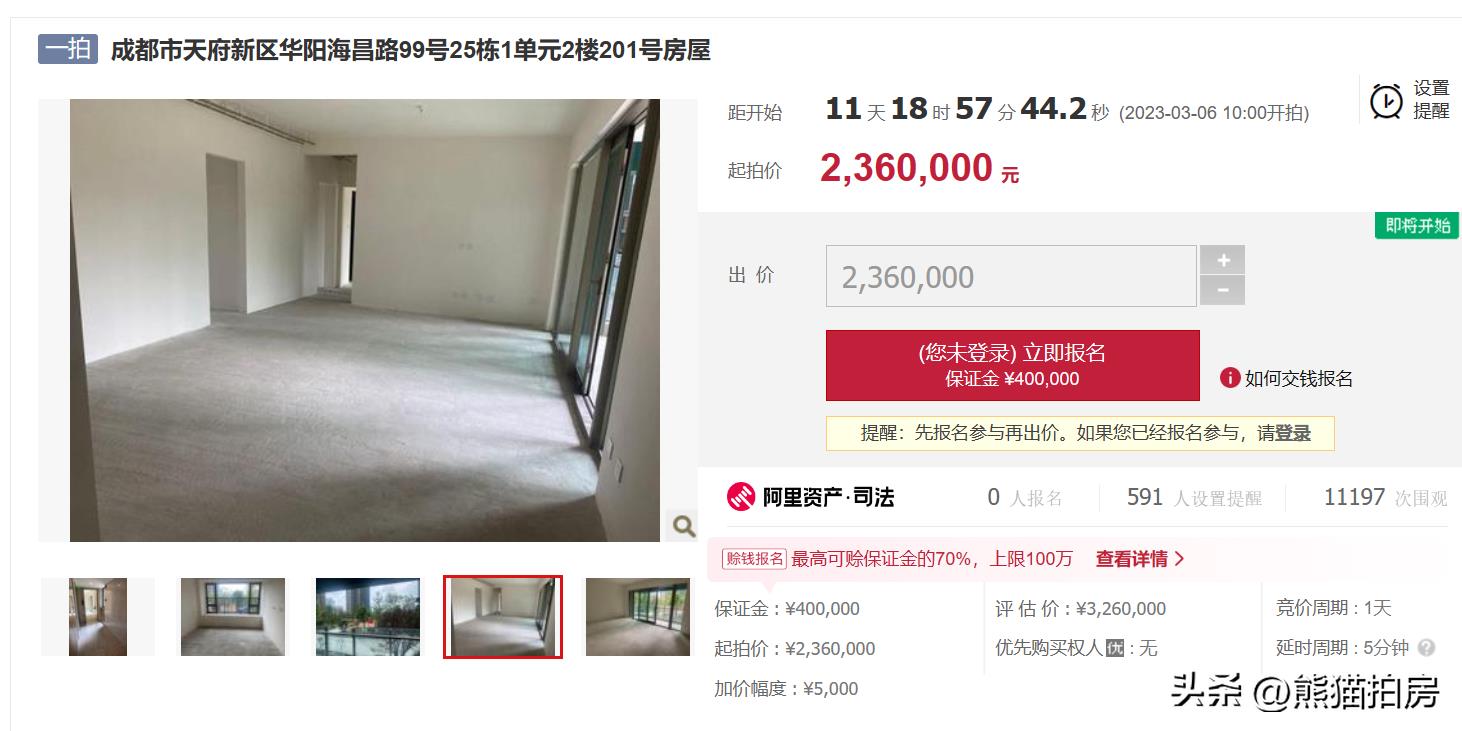Viewport: 1462px width, 731px height.
Task: Decrease bid with the minus button
Action: click(1222, 291)
